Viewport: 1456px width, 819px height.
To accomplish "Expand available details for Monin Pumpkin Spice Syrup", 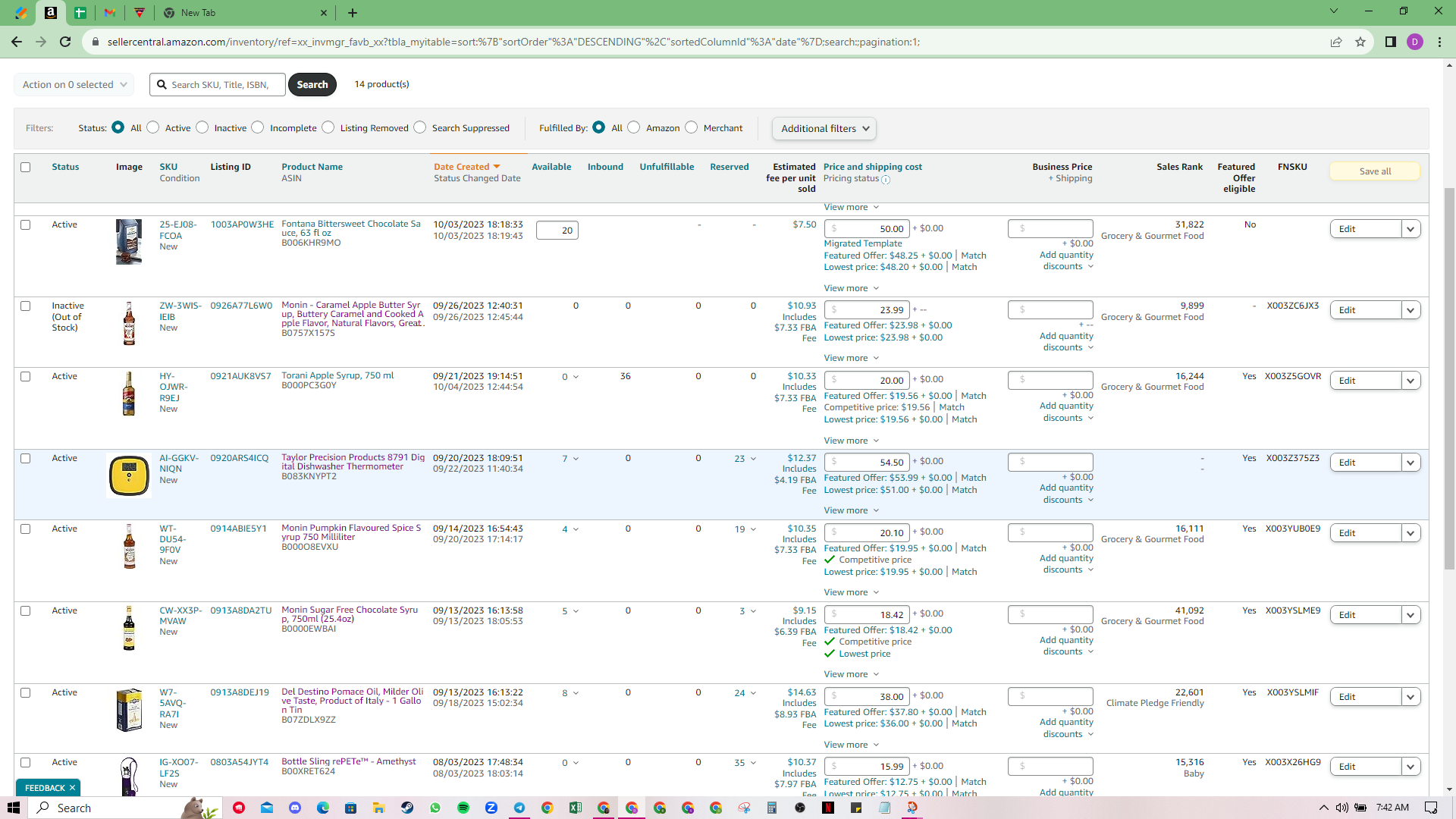I will pos(576,529).
